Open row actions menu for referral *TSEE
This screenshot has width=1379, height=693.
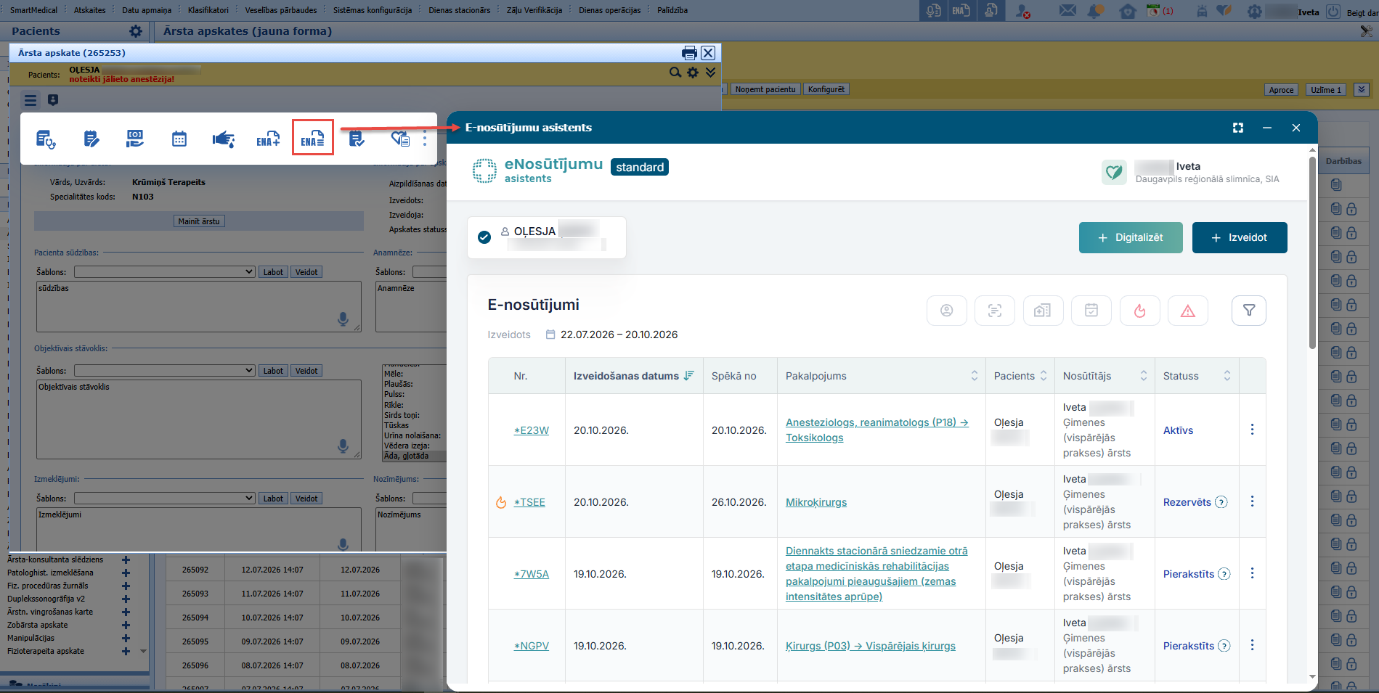pyautogui.click(x=1252, y=502)
